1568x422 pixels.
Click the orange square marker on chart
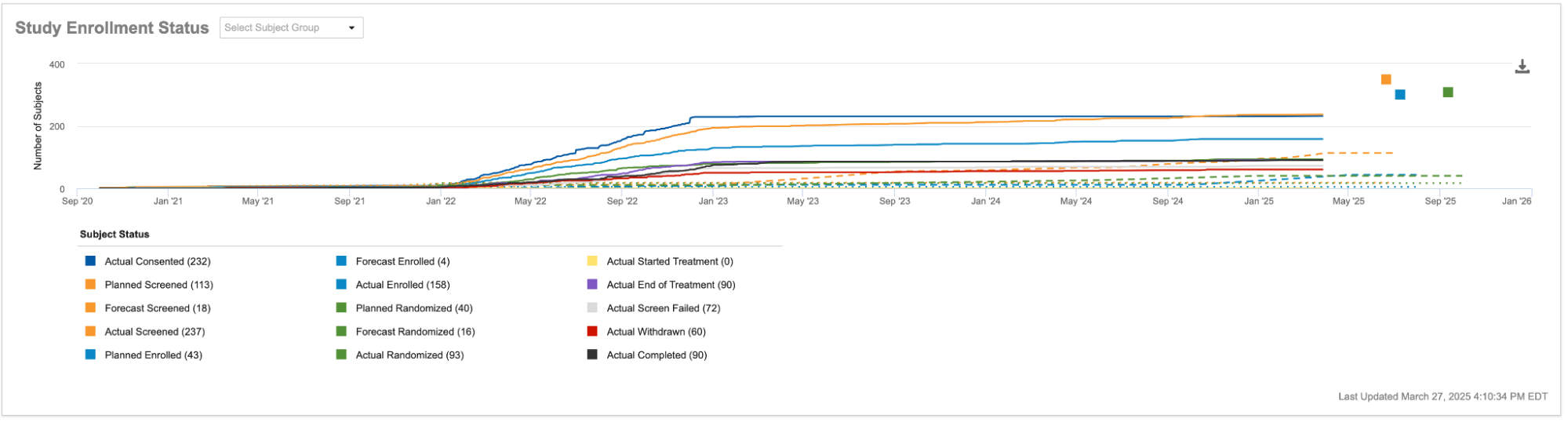click(1385, 79)
